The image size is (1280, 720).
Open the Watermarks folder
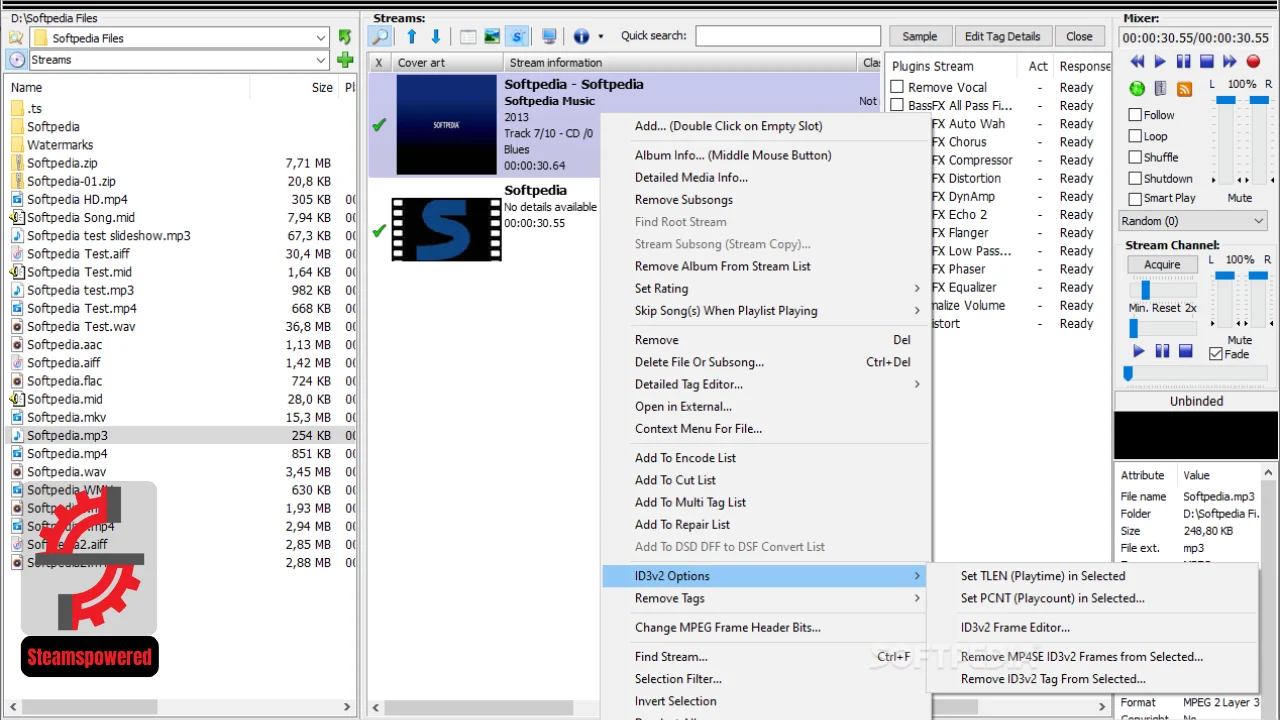(x=60, y=145)
